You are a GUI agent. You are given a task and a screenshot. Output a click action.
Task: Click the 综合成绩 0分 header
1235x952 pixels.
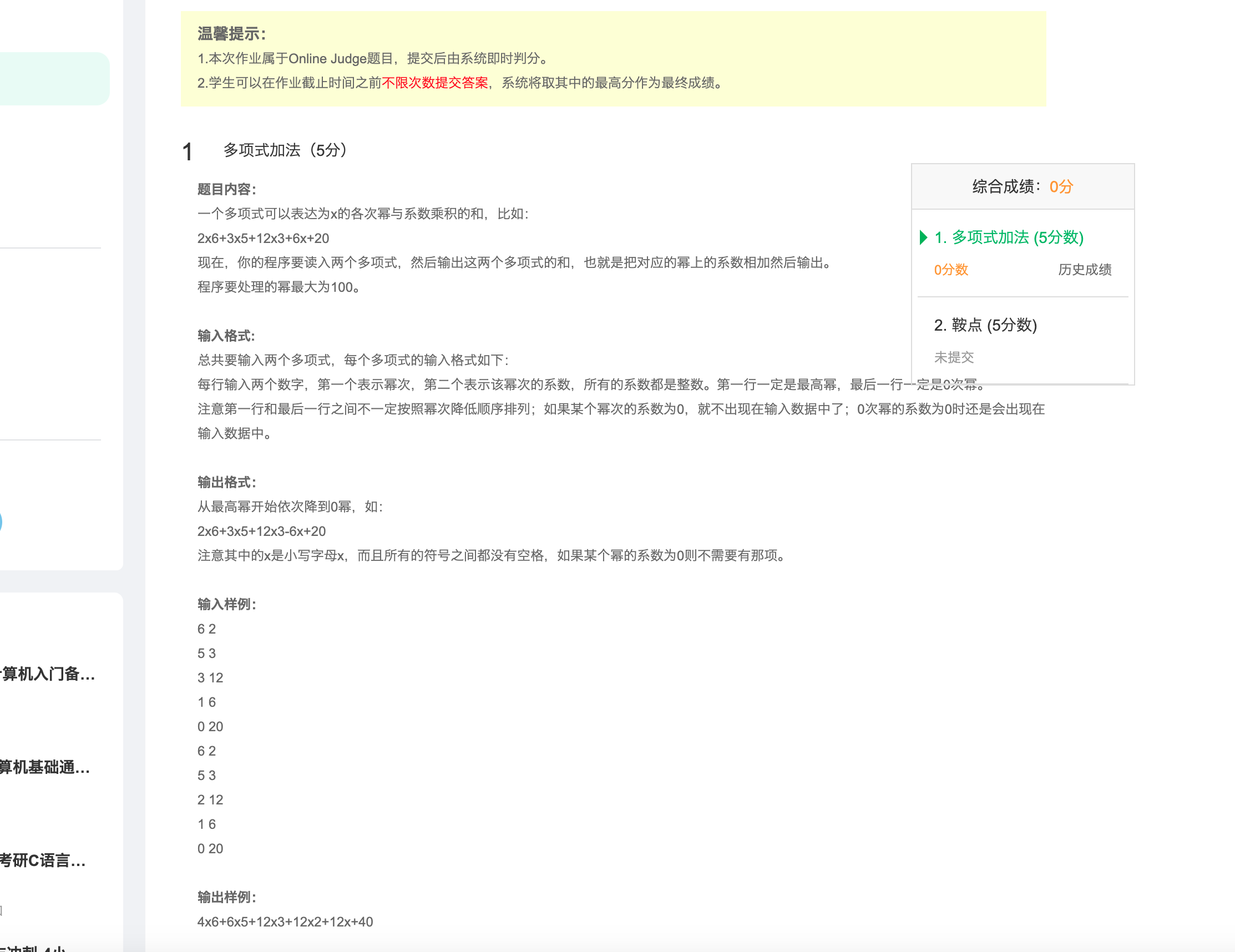pyautogui.click(x=1022, y=186)
